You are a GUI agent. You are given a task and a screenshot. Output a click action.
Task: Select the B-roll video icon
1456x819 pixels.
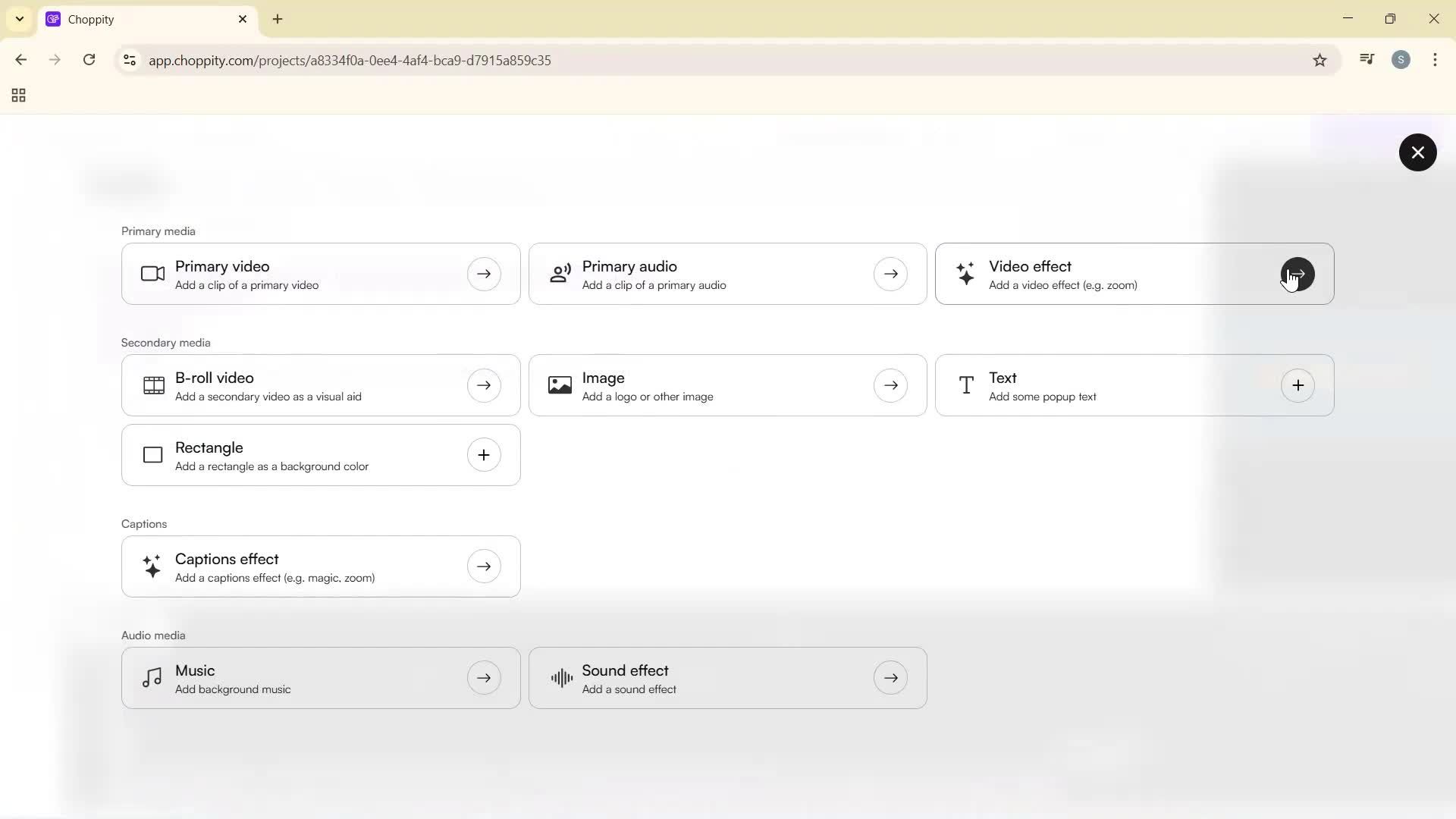(x=152, y=384)
